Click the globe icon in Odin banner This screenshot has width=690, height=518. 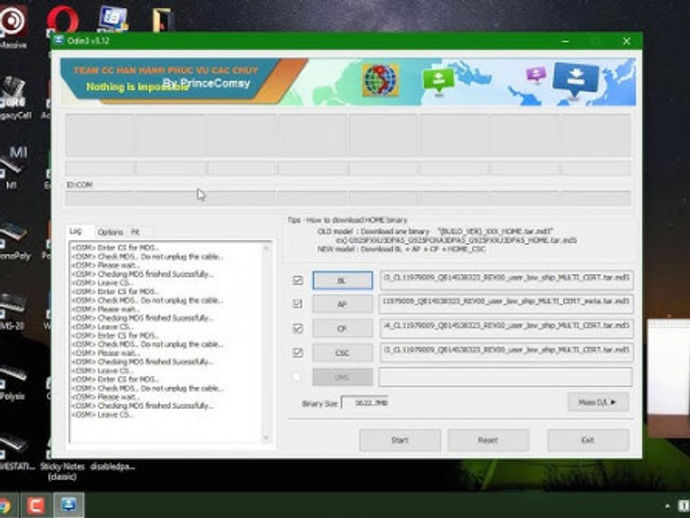click(x=380, y=80)
